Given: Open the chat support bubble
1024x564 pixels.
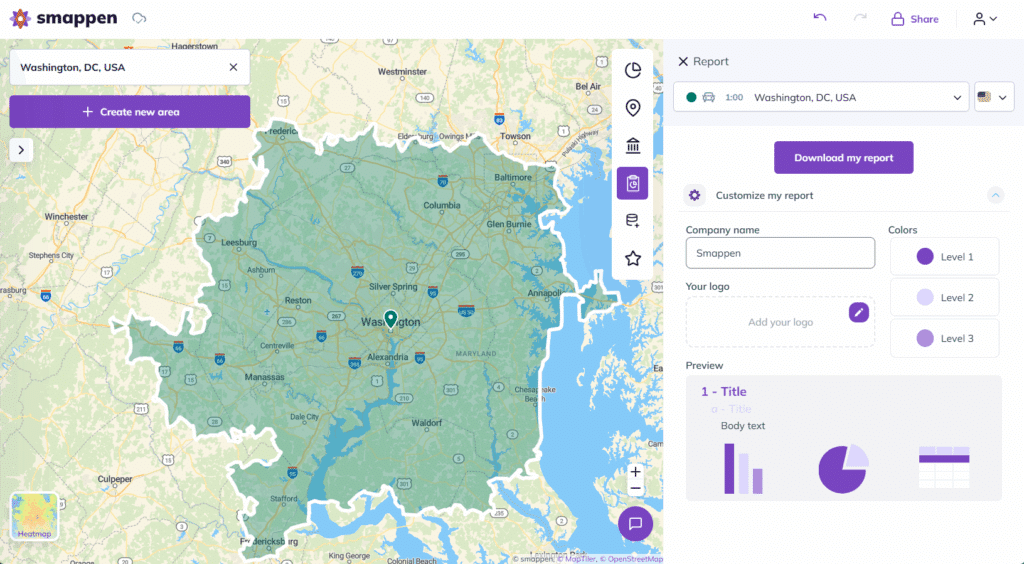Looking at the screenshot, I should coord(635,523).
